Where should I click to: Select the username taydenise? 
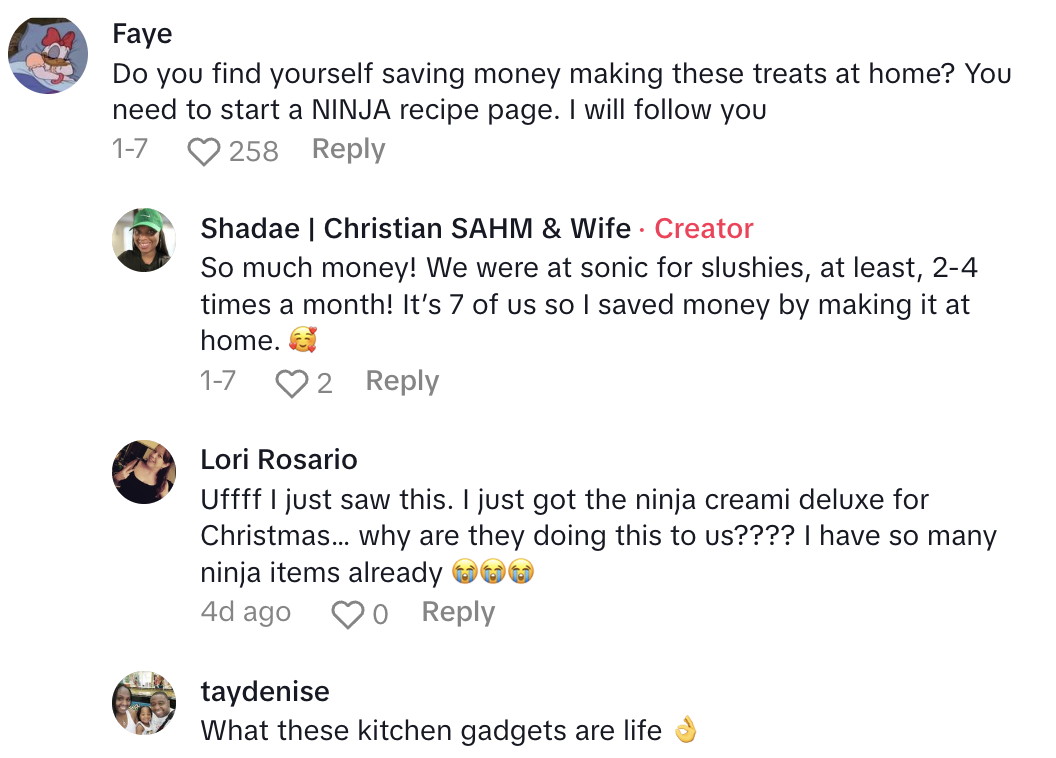click(x=264, y=691)
